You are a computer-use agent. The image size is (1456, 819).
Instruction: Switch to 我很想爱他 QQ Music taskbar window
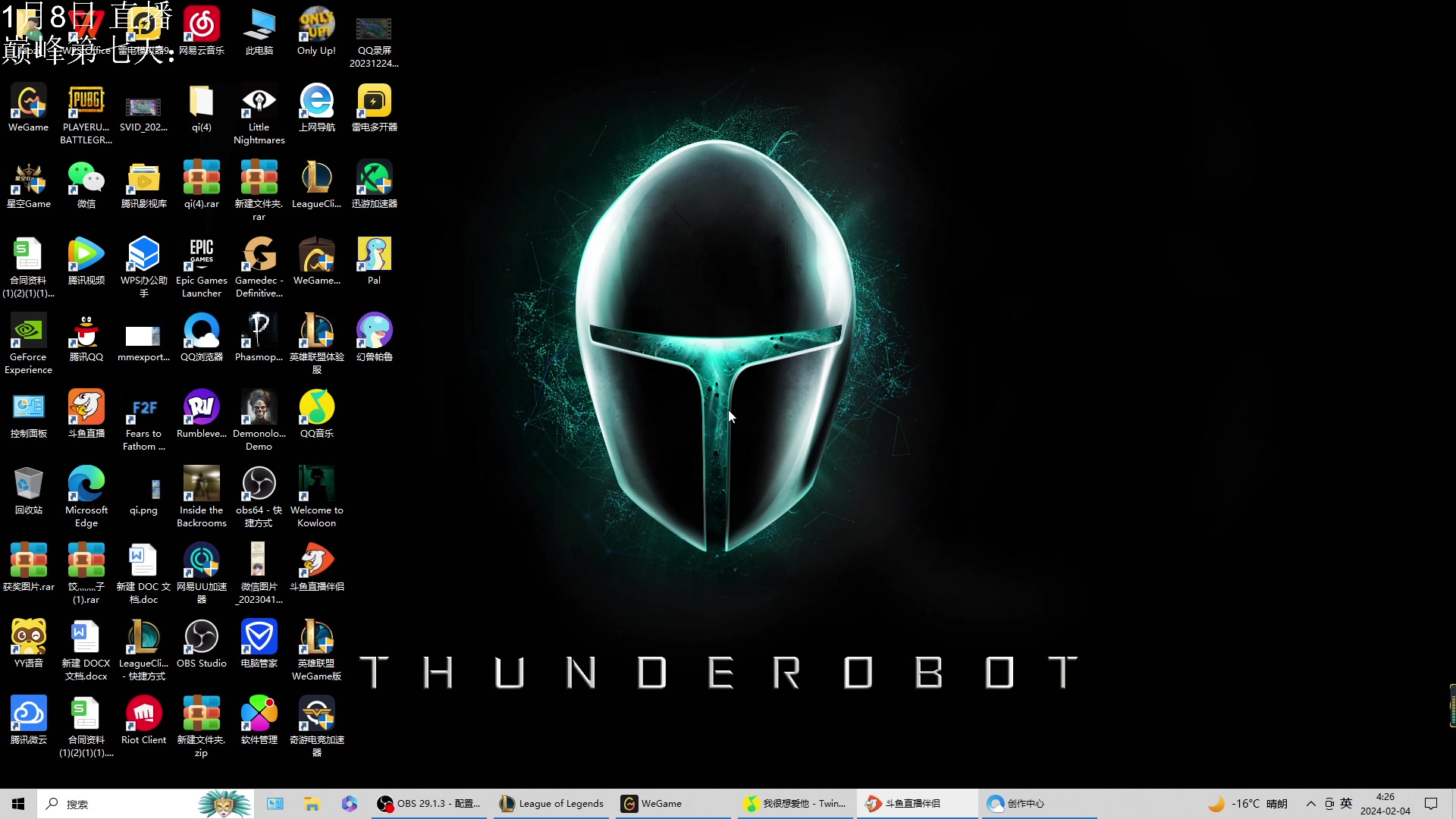[x=795, y=804]
